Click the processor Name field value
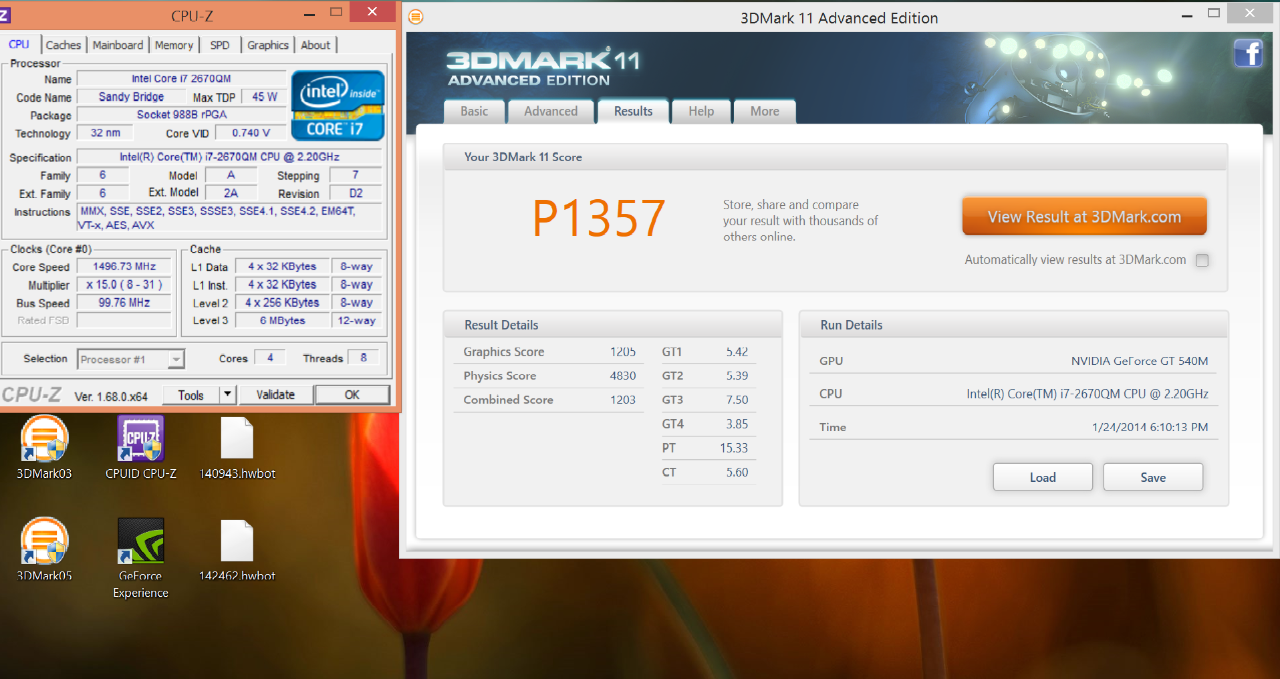This screenshot has width=1280, height=679. tap(181, 79)
